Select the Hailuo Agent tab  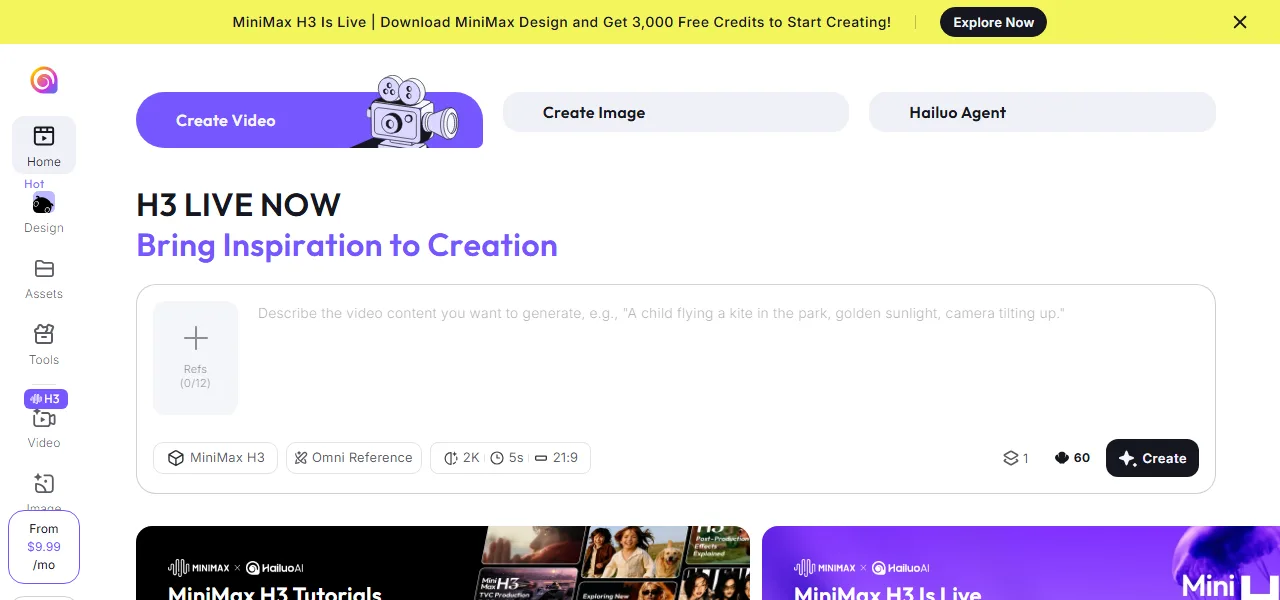tap(1042, 112)
